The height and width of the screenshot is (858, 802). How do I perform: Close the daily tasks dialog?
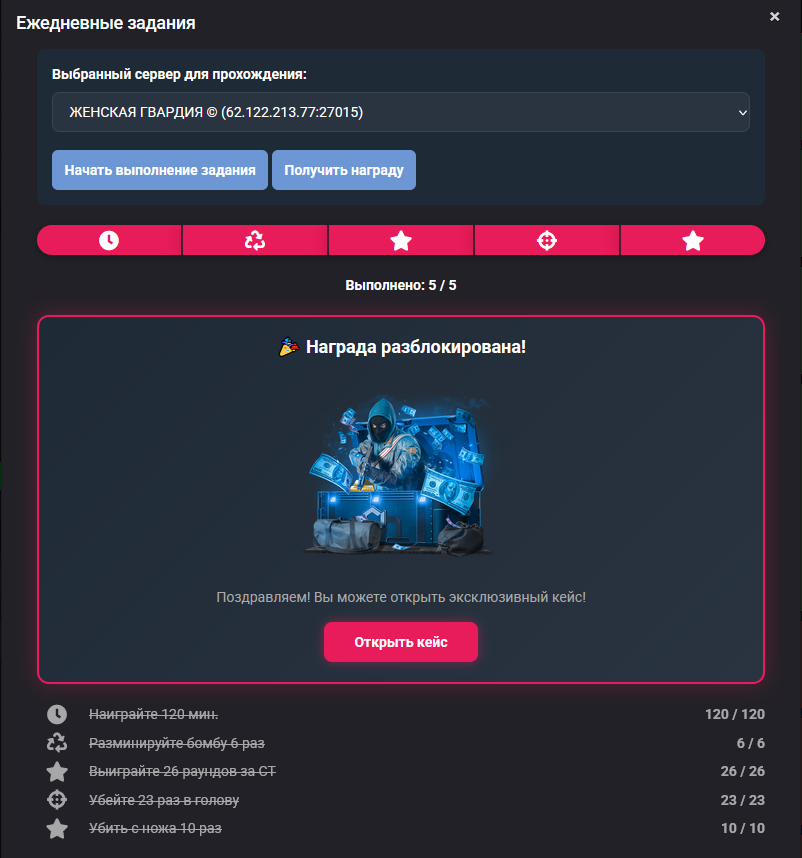pyautogui.click(x=775, y=16)
